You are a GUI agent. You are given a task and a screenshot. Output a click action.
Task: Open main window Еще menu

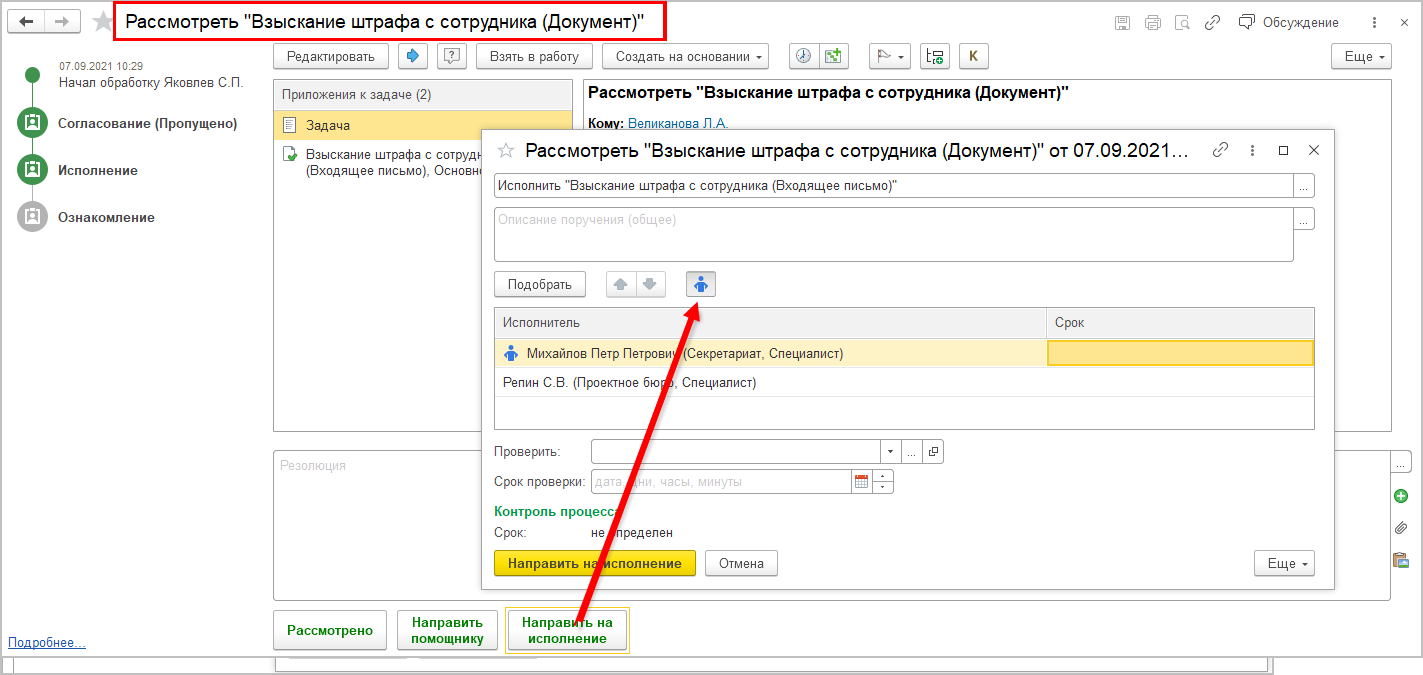pyautogui.click(x=1361, y=57)
